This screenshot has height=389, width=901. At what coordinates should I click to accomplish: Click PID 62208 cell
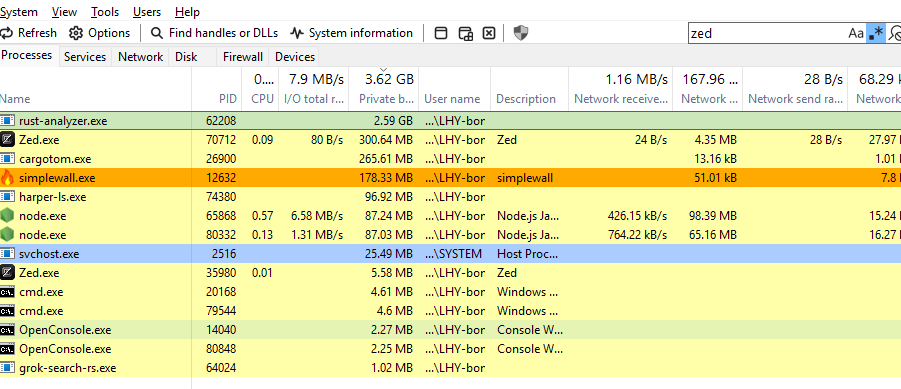pos(221,121)
